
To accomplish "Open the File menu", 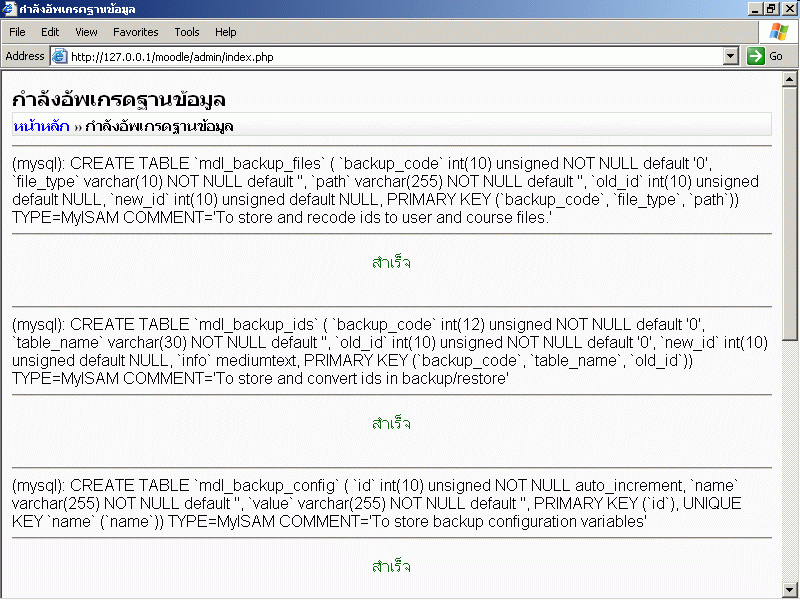I will (17, 32).
